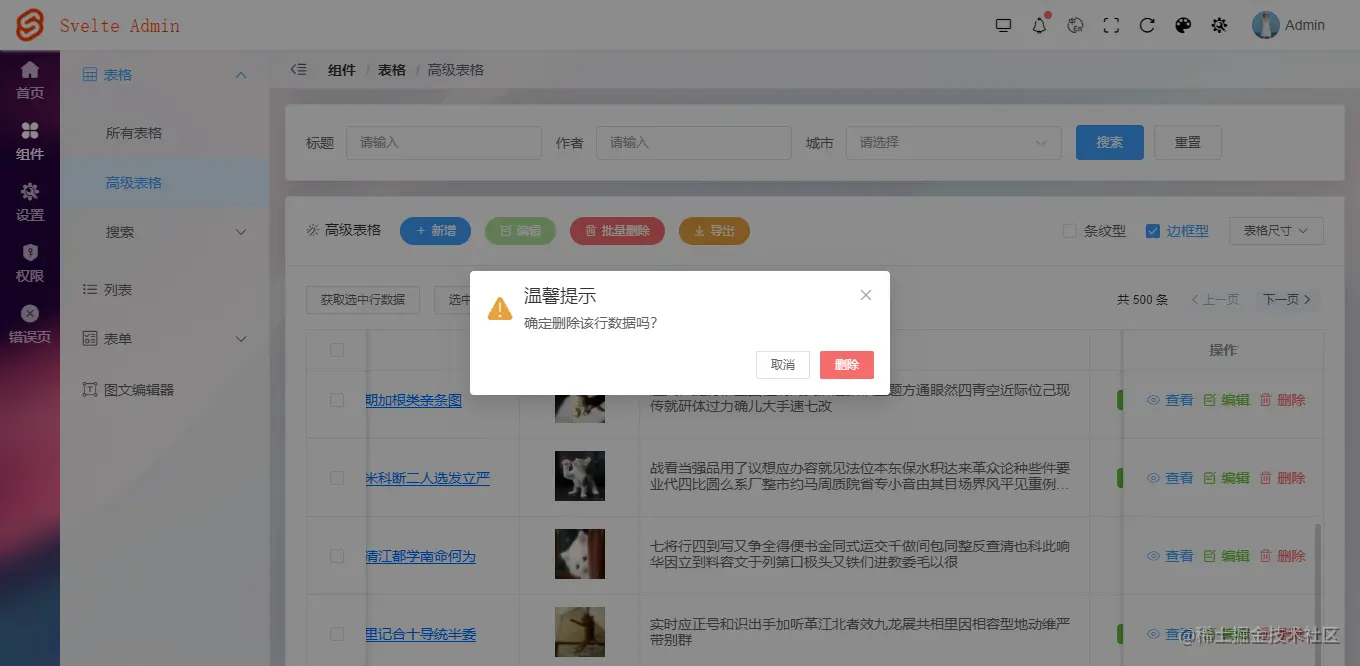
Task: Open the 明加根类亲条图 title link
Action: [x=414, y=400]
